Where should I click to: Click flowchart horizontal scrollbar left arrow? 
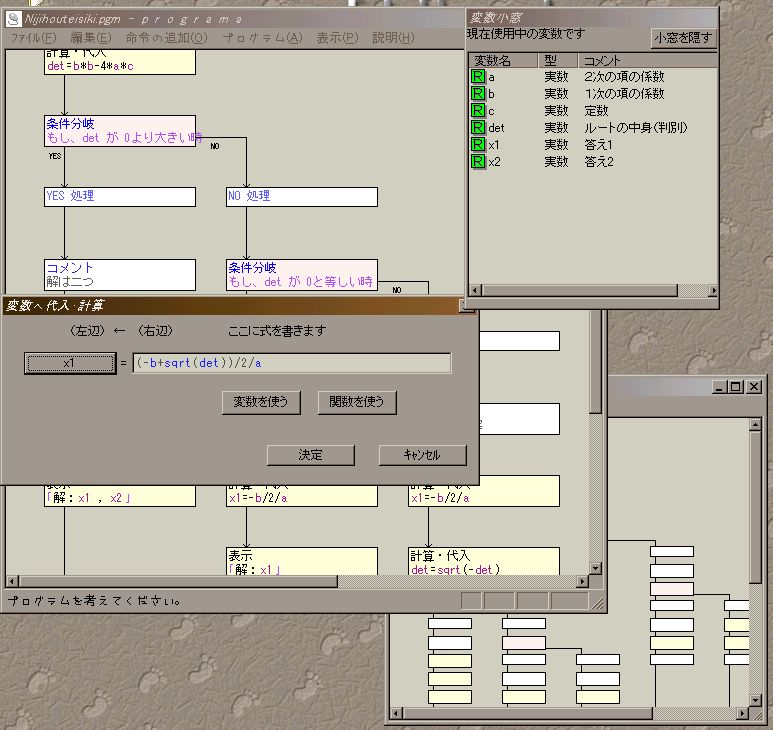pyautogui.click(x=12, y=581)
